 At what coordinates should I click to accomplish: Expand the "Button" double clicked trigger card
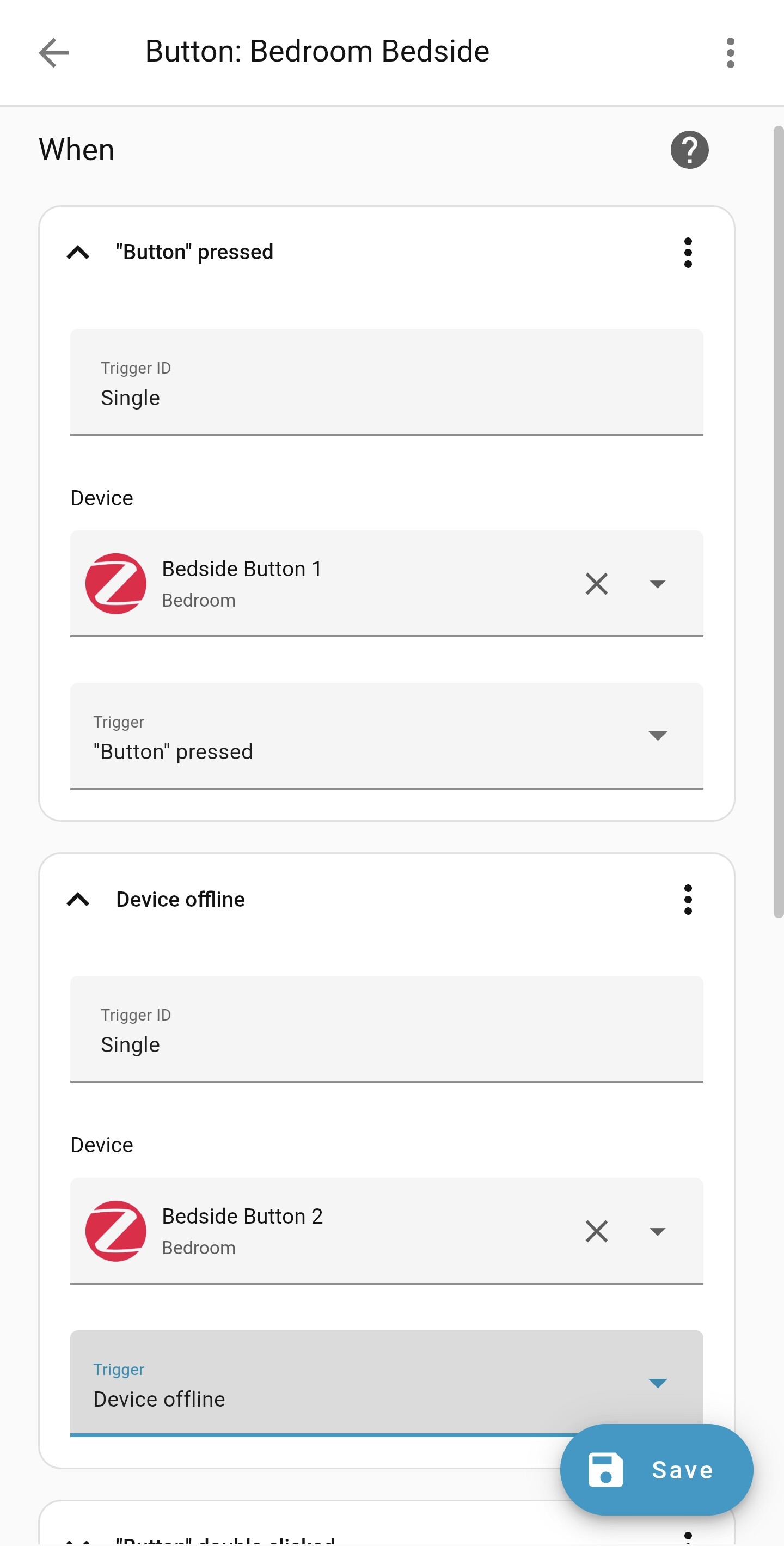coord(78,1540)
